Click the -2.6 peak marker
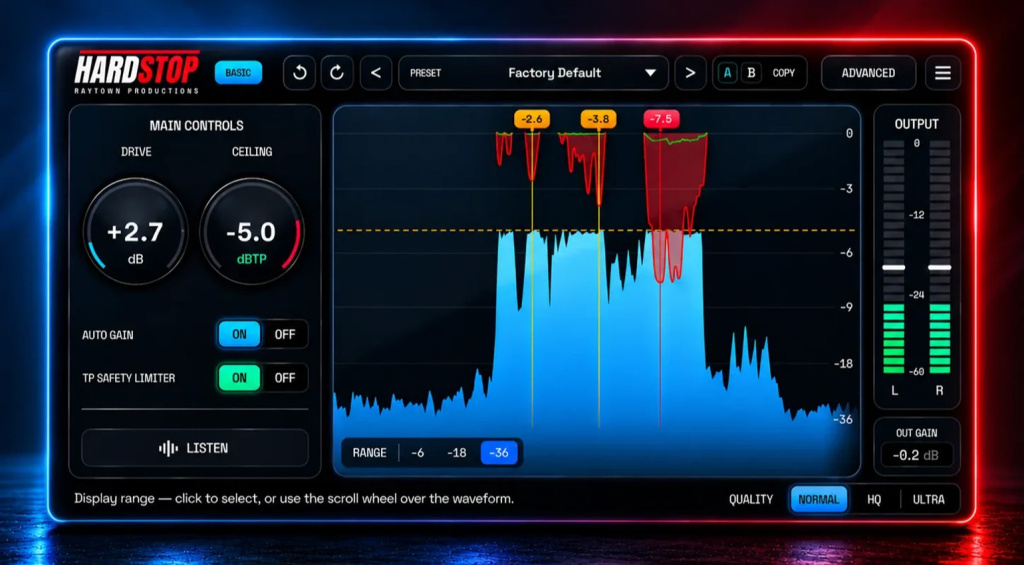This screenshot has height=565, width=1024. click(x=532, y=119)
